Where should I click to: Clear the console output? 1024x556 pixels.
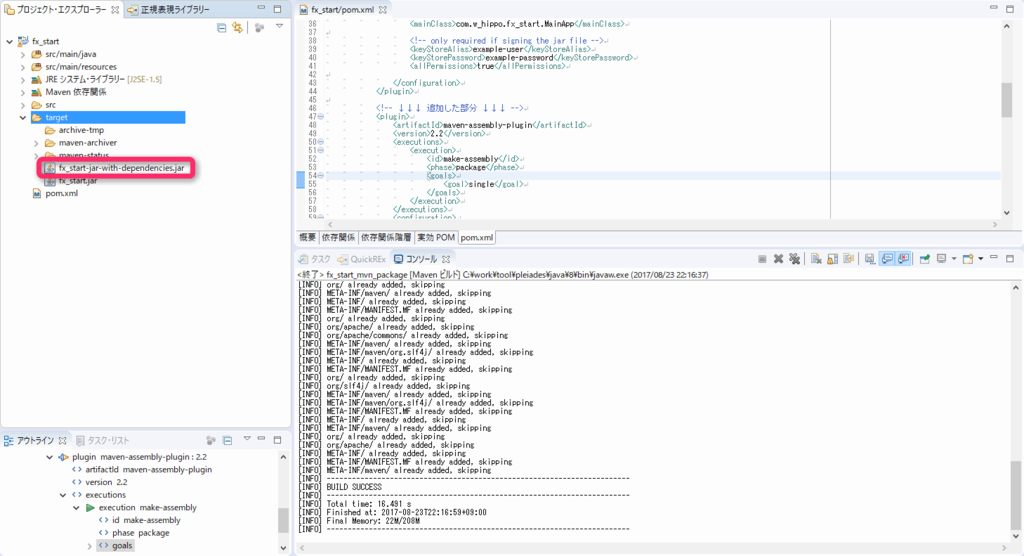point(816,259)
